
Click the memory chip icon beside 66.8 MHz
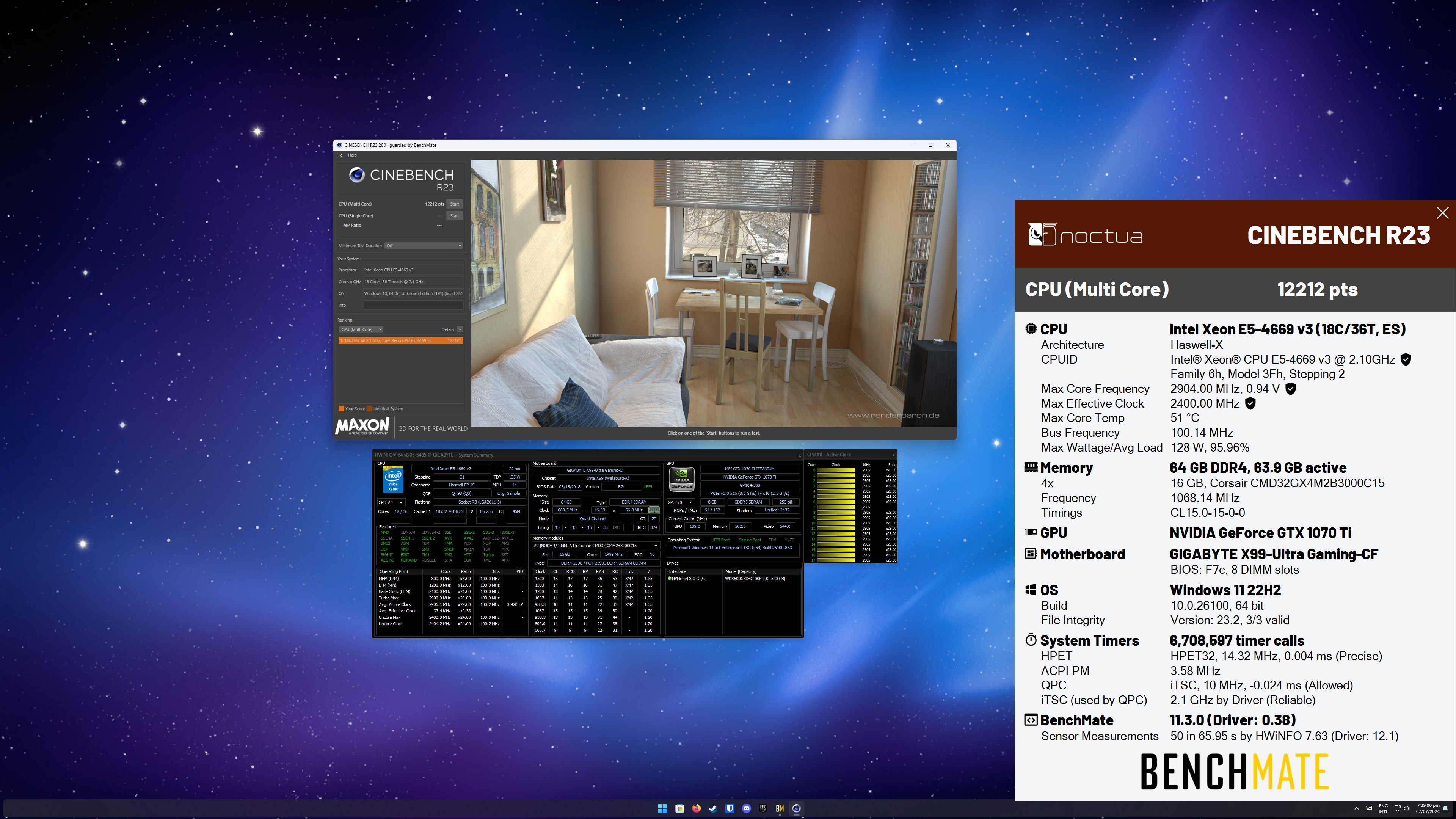[x=654, y=510]
